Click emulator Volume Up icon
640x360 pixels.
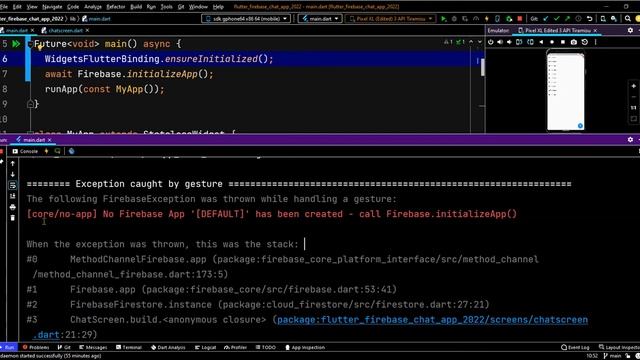point(500,42)
